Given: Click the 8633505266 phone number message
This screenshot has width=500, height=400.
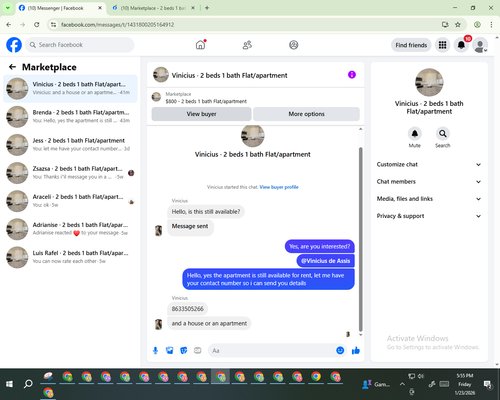Looking at the screenshot, I should tap(187, 309).
